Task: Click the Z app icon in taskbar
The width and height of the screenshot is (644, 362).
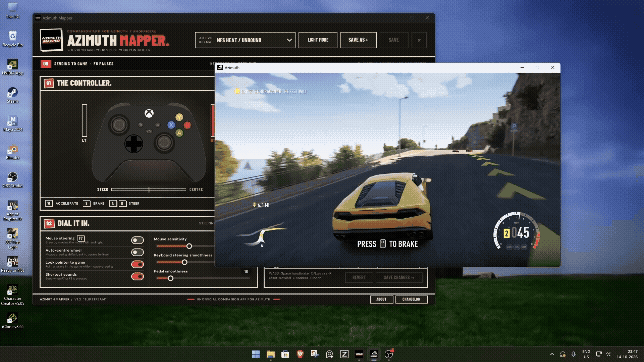Action: pos(344,354)
